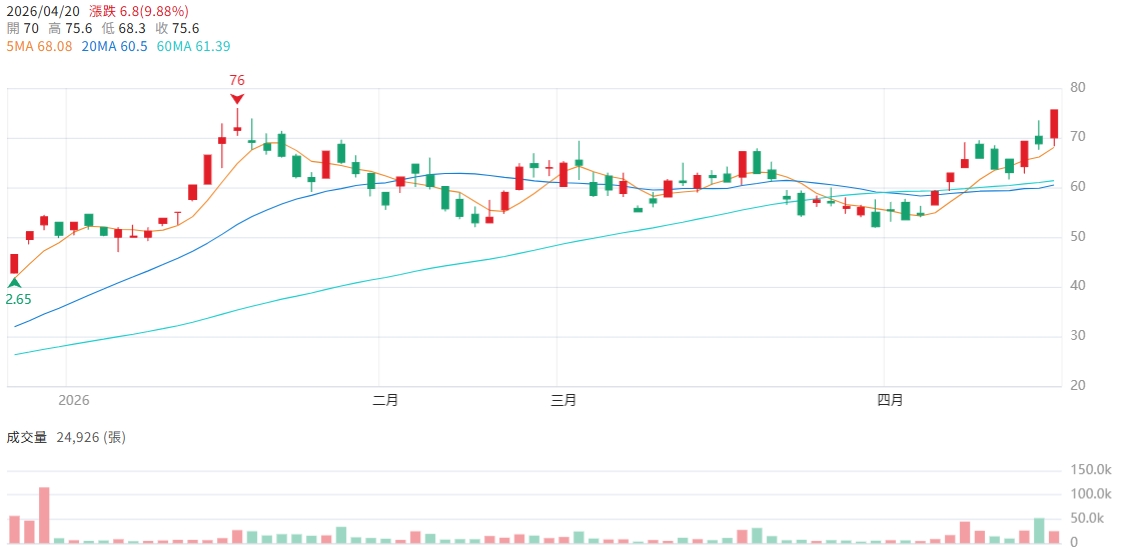
Task: Click the 2026 year label on the time axis
Action: coord(74,400)
